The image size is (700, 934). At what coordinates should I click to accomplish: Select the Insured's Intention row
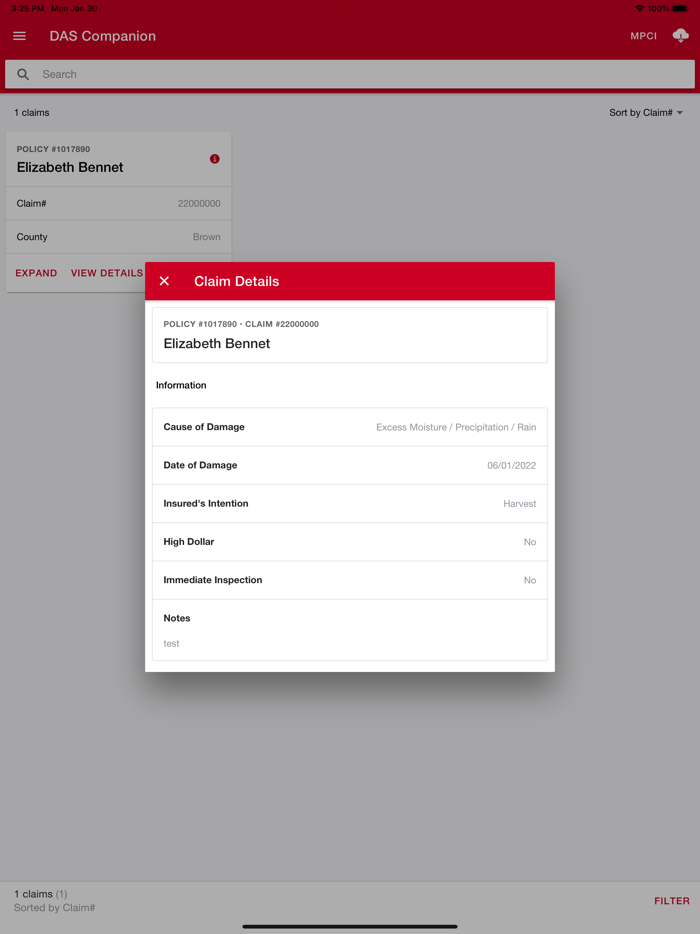(350, 503)
